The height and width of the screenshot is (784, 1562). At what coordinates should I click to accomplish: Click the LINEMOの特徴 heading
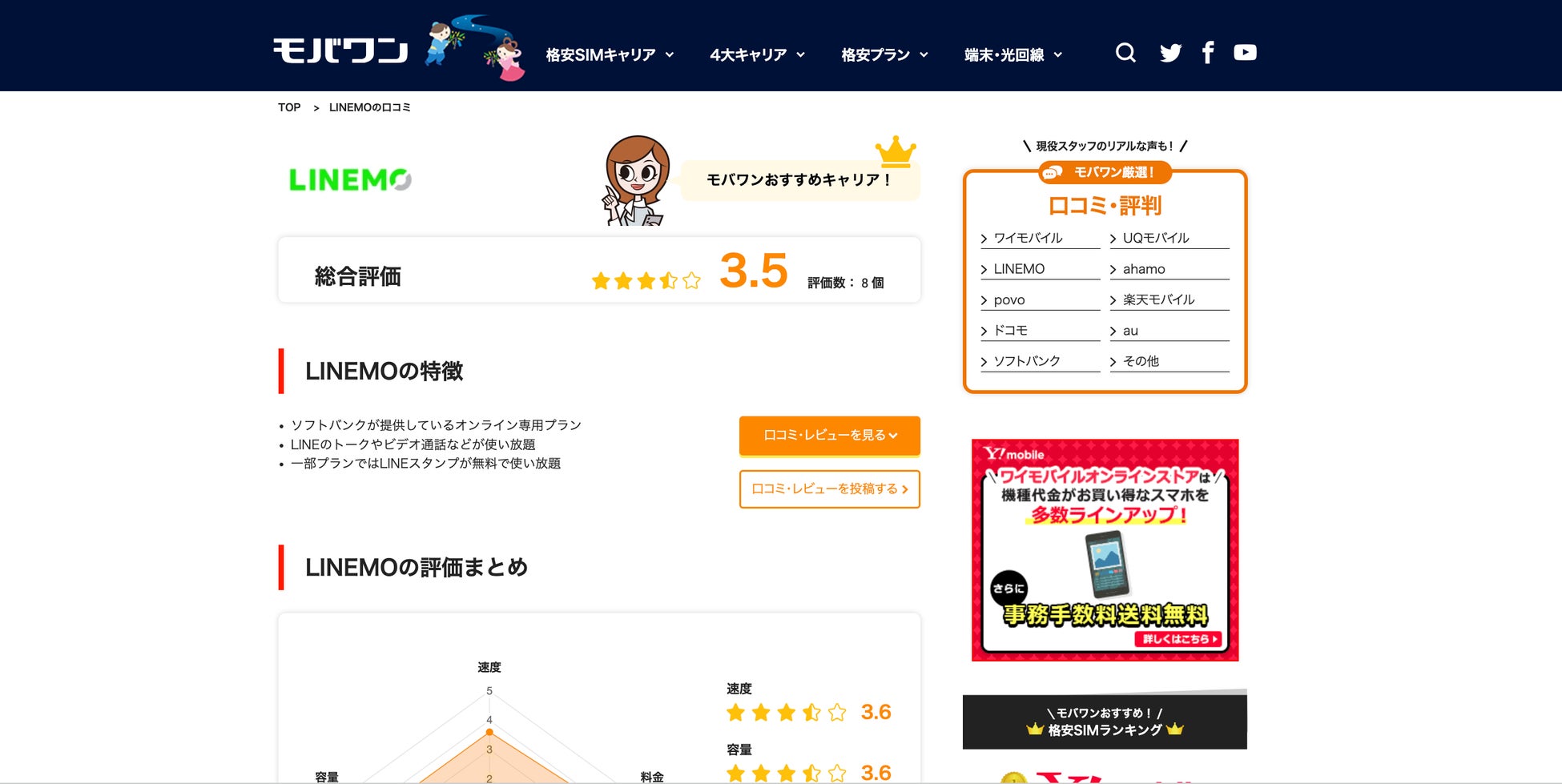[x=384, y=371]
